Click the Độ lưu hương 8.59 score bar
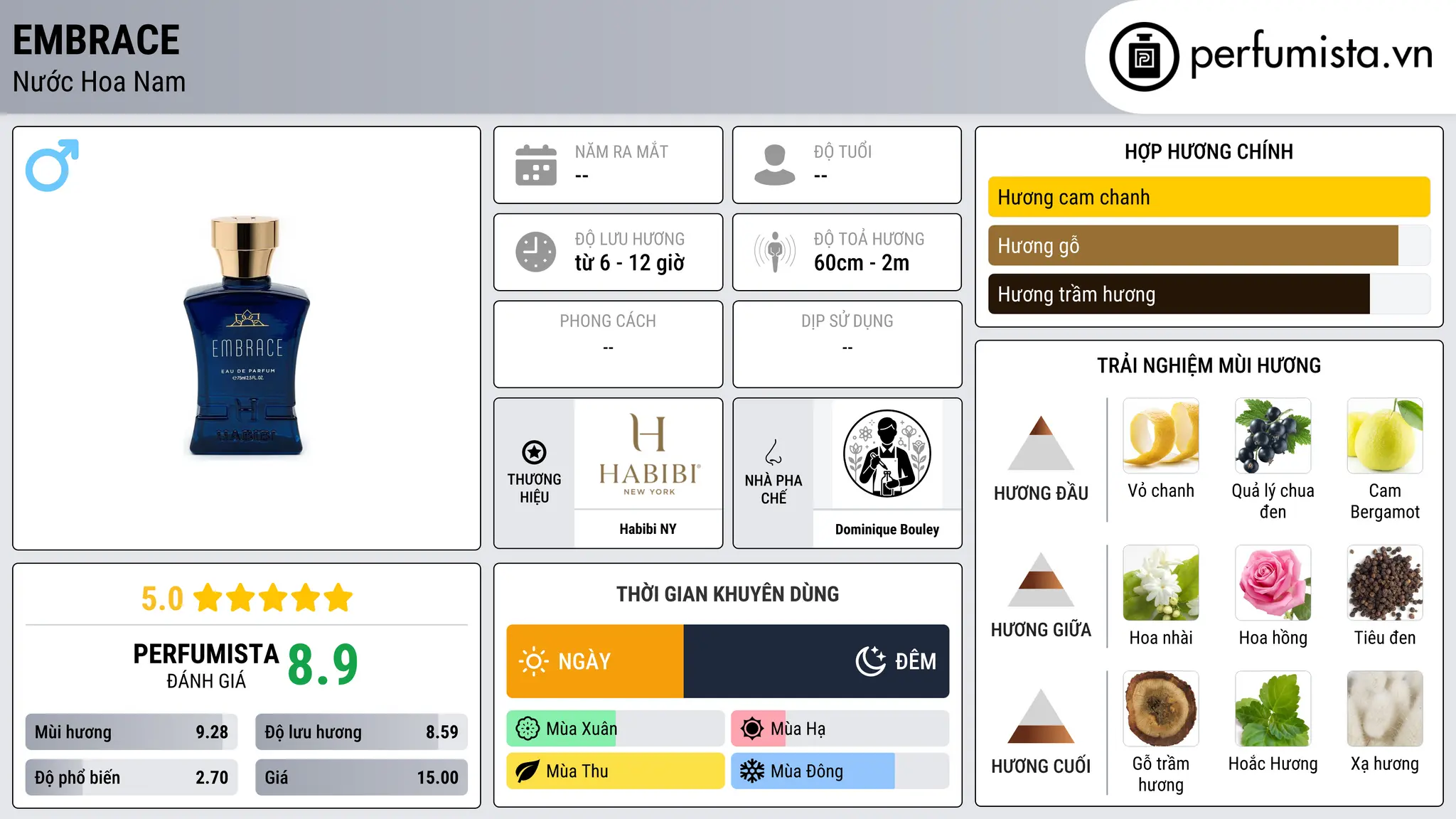Image resolution: width=1456 pixels, height=819 pixels. coord(361,732)
